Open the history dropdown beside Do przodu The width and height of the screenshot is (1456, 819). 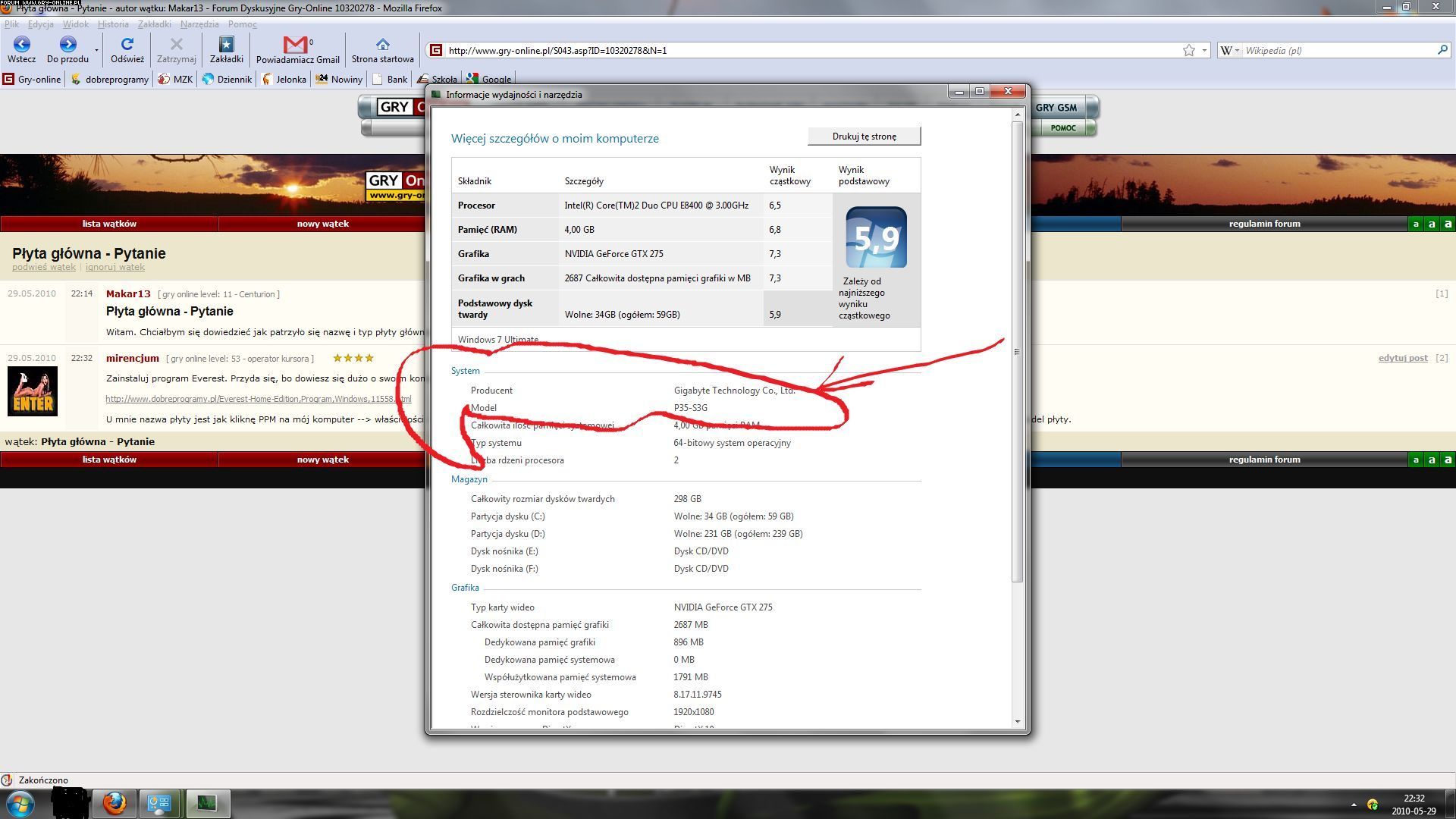tap(96, 50)
